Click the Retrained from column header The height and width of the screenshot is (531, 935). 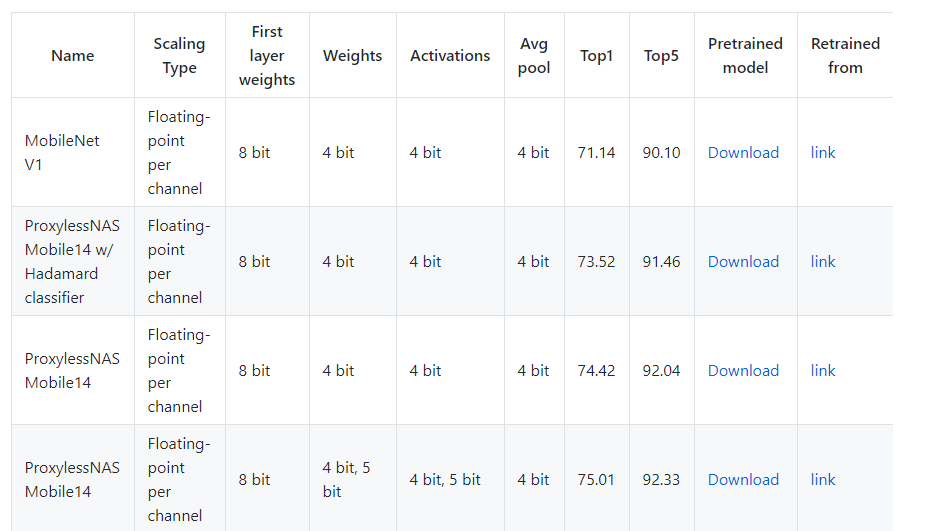pos(846,55)
